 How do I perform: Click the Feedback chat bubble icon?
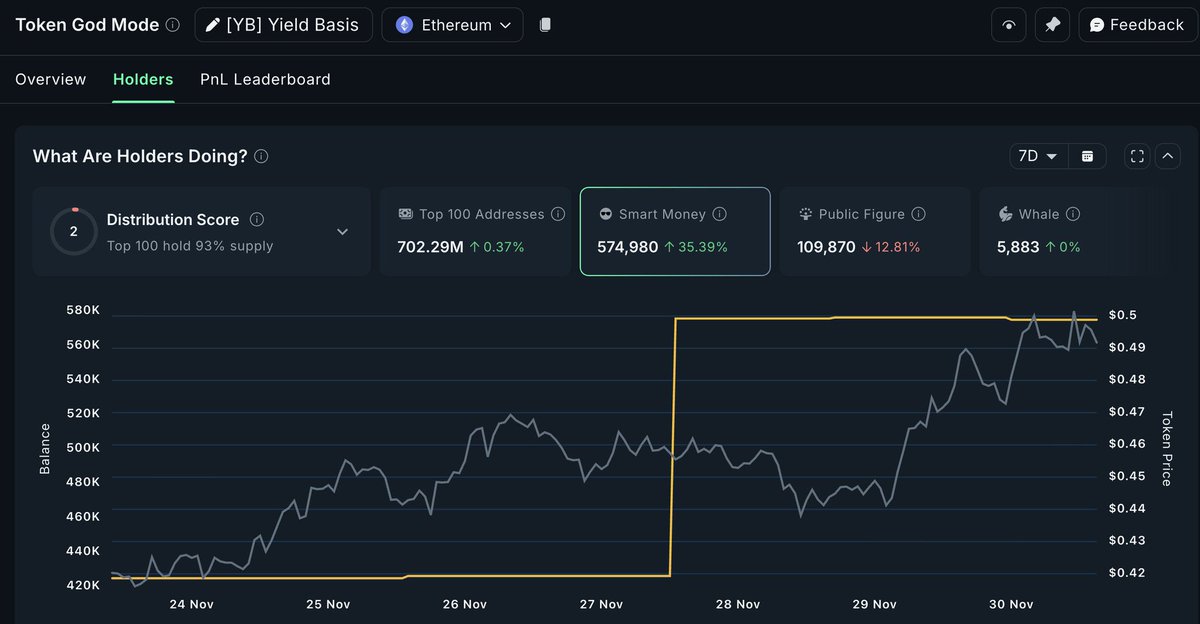pos(1097,25)
